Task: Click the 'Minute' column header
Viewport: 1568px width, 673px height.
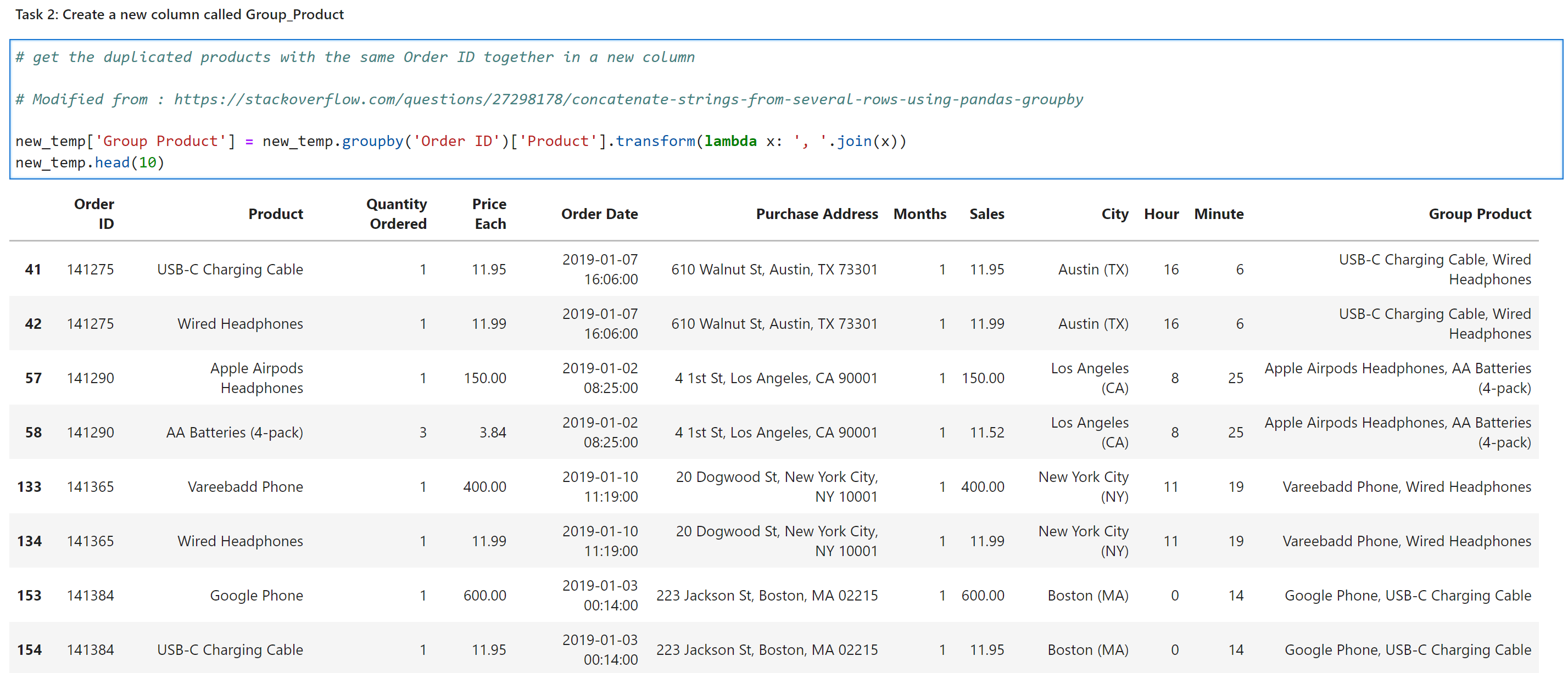Action: (x=1219, y=214)
